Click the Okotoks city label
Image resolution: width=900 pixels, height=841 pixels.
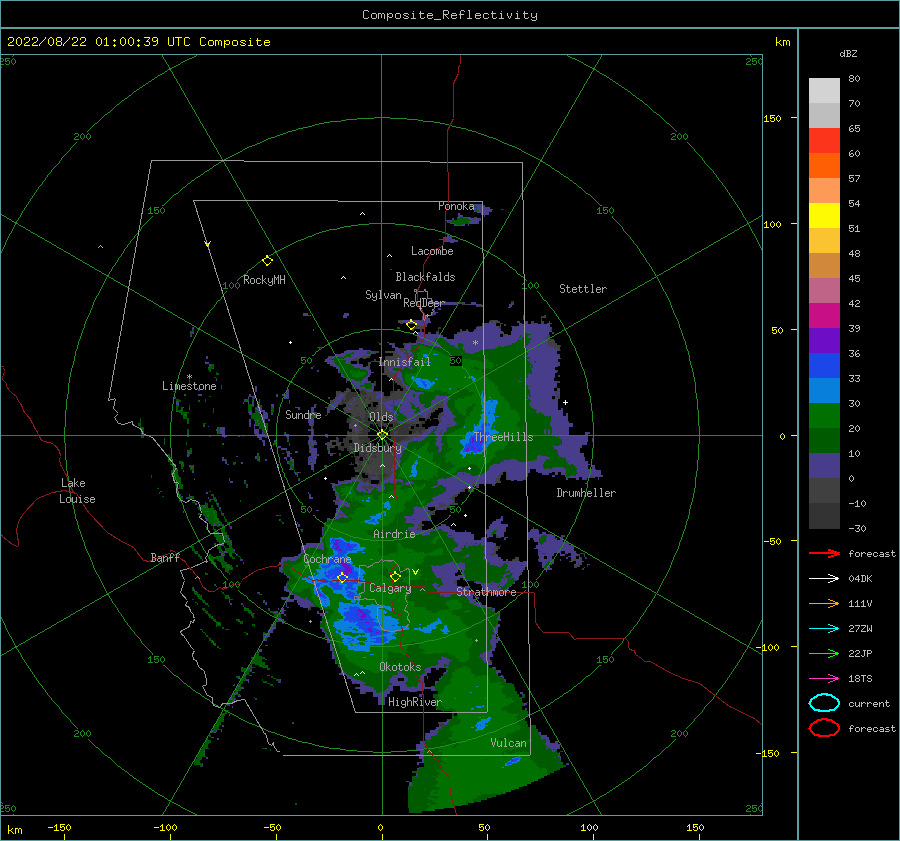click(400, 667)
